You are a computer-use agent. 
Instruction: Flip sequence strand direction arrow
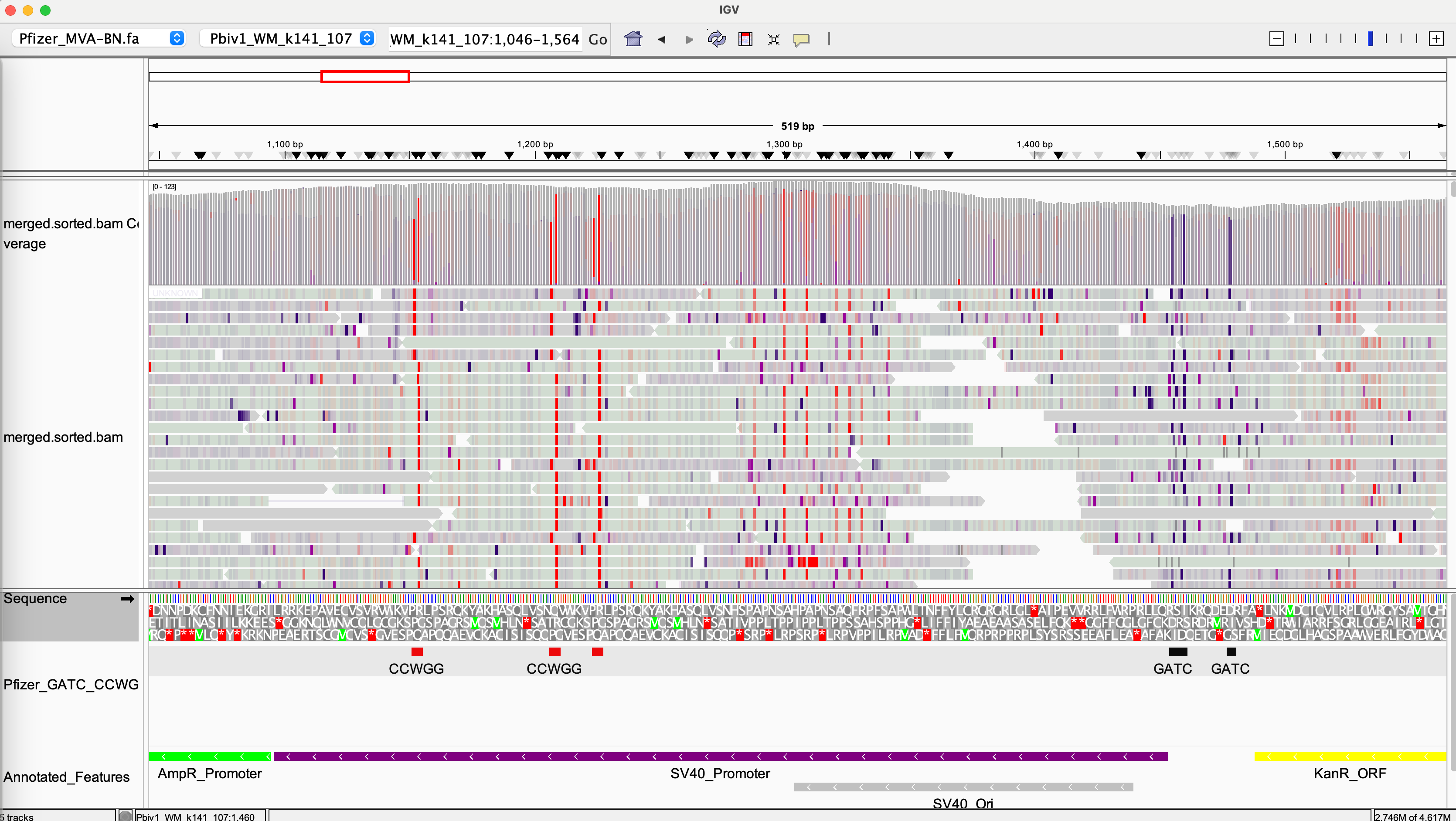pos(127,598)
